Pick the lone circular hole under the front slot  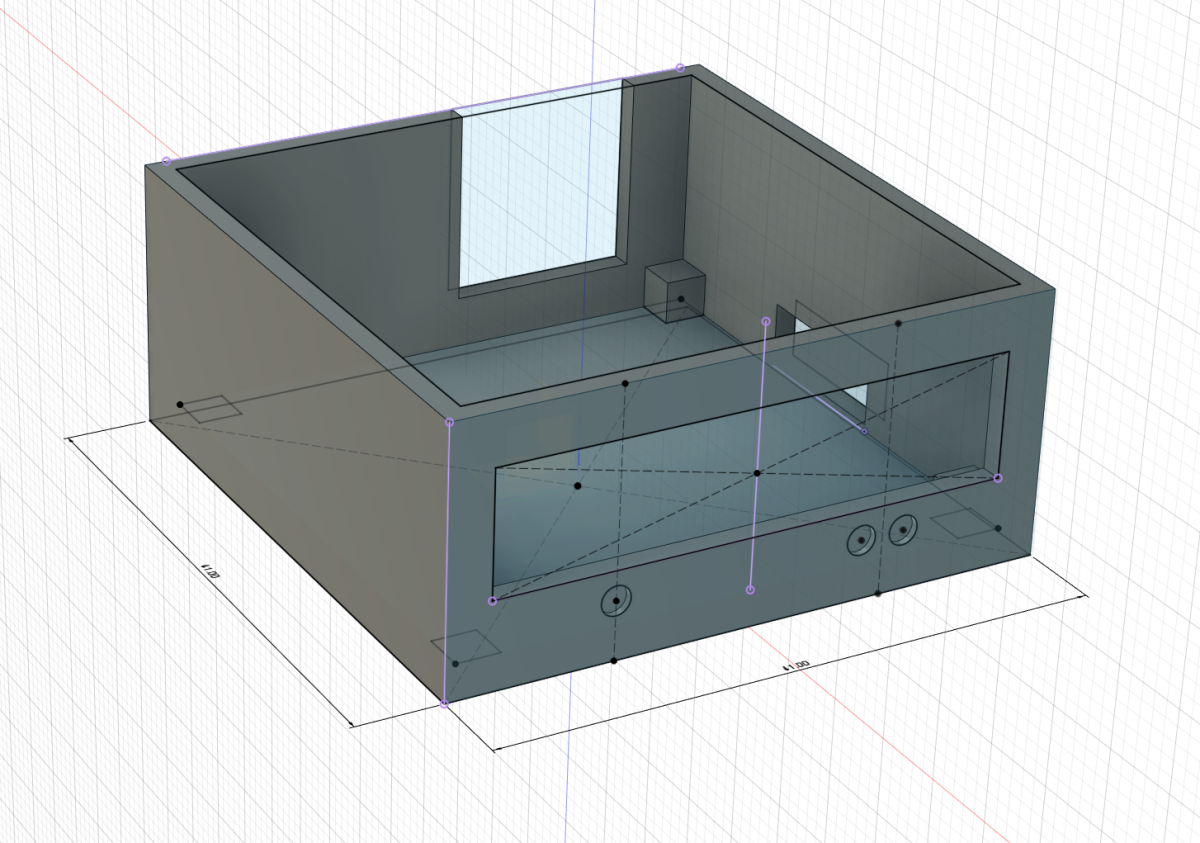pyautogui.click(x=617, y=601)
